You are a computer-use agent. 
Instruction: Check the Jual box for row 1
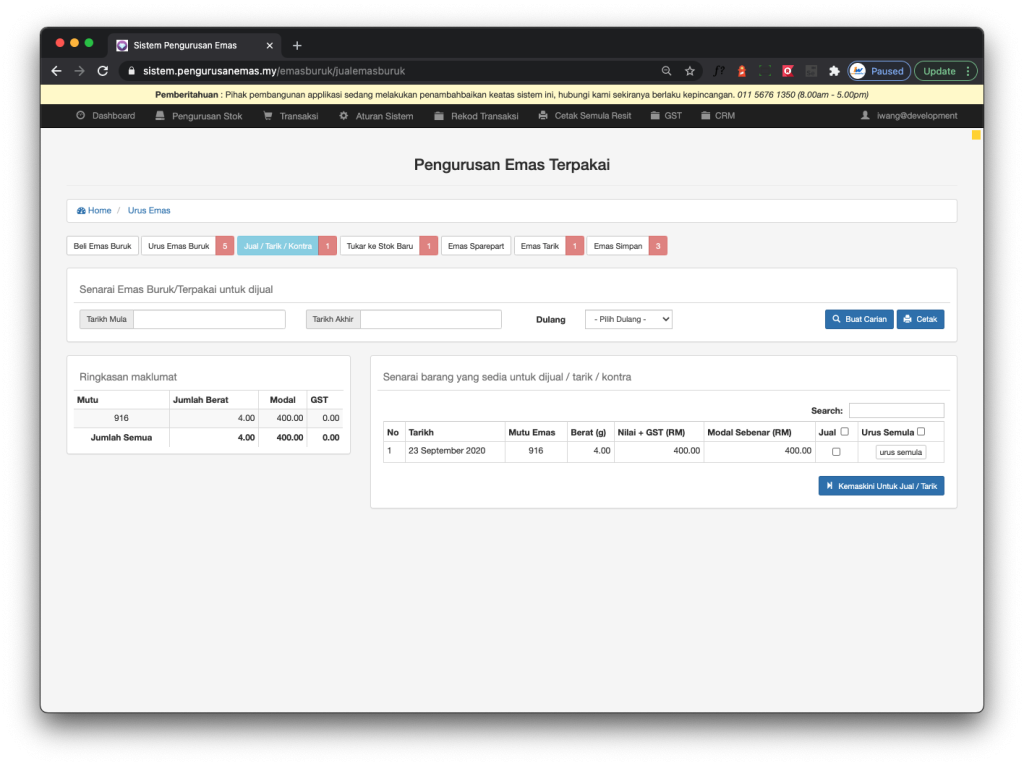[x=836, y=452]
